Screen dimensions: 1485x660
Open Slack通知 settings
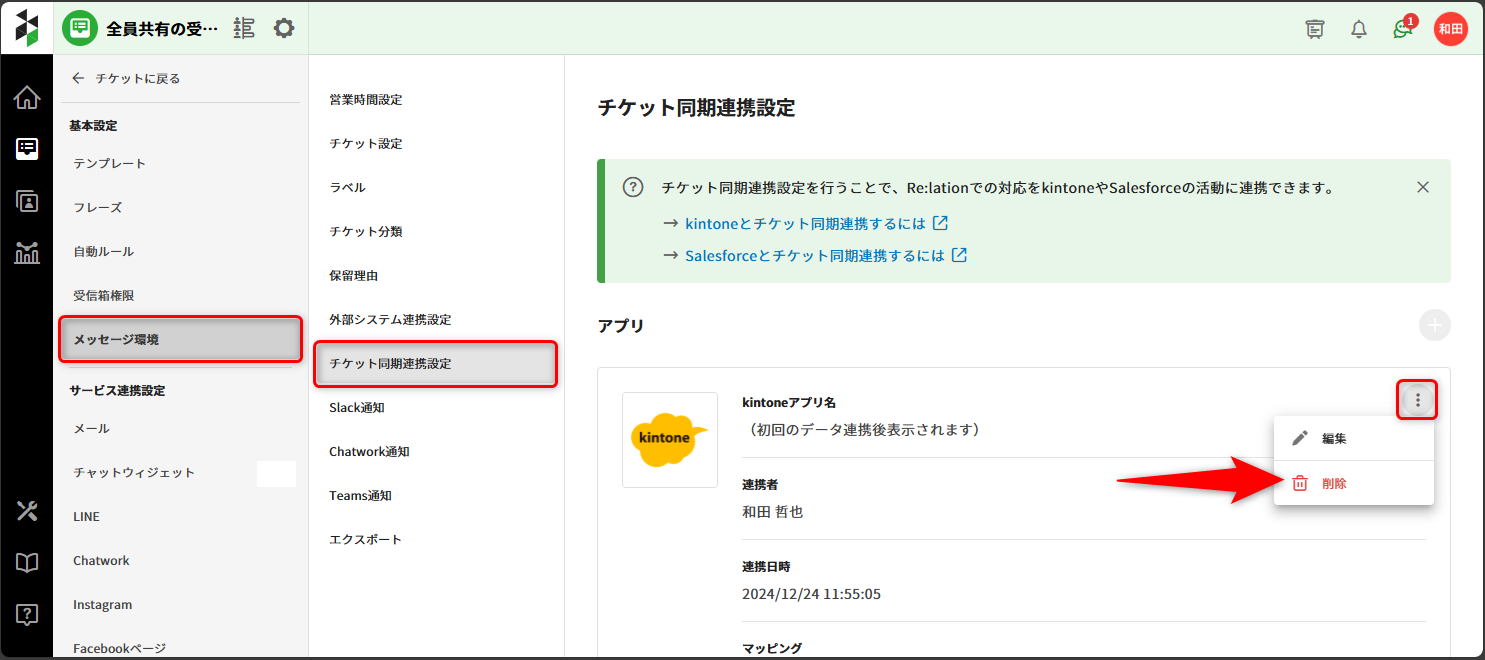point(357,407)
